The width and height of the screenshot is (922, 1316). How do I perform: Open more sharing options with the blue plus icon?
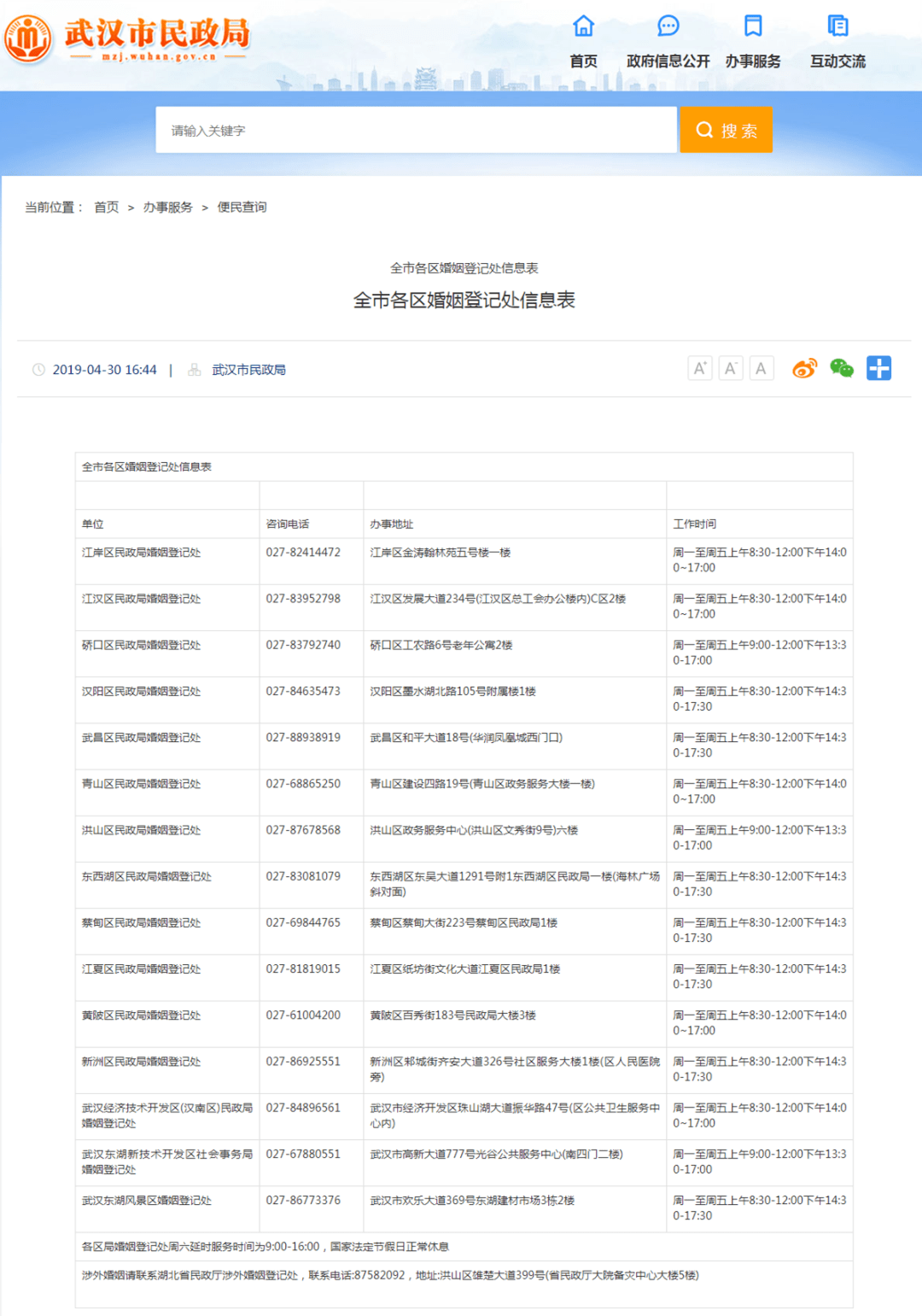pyautogui.click(x=878, y=367)
